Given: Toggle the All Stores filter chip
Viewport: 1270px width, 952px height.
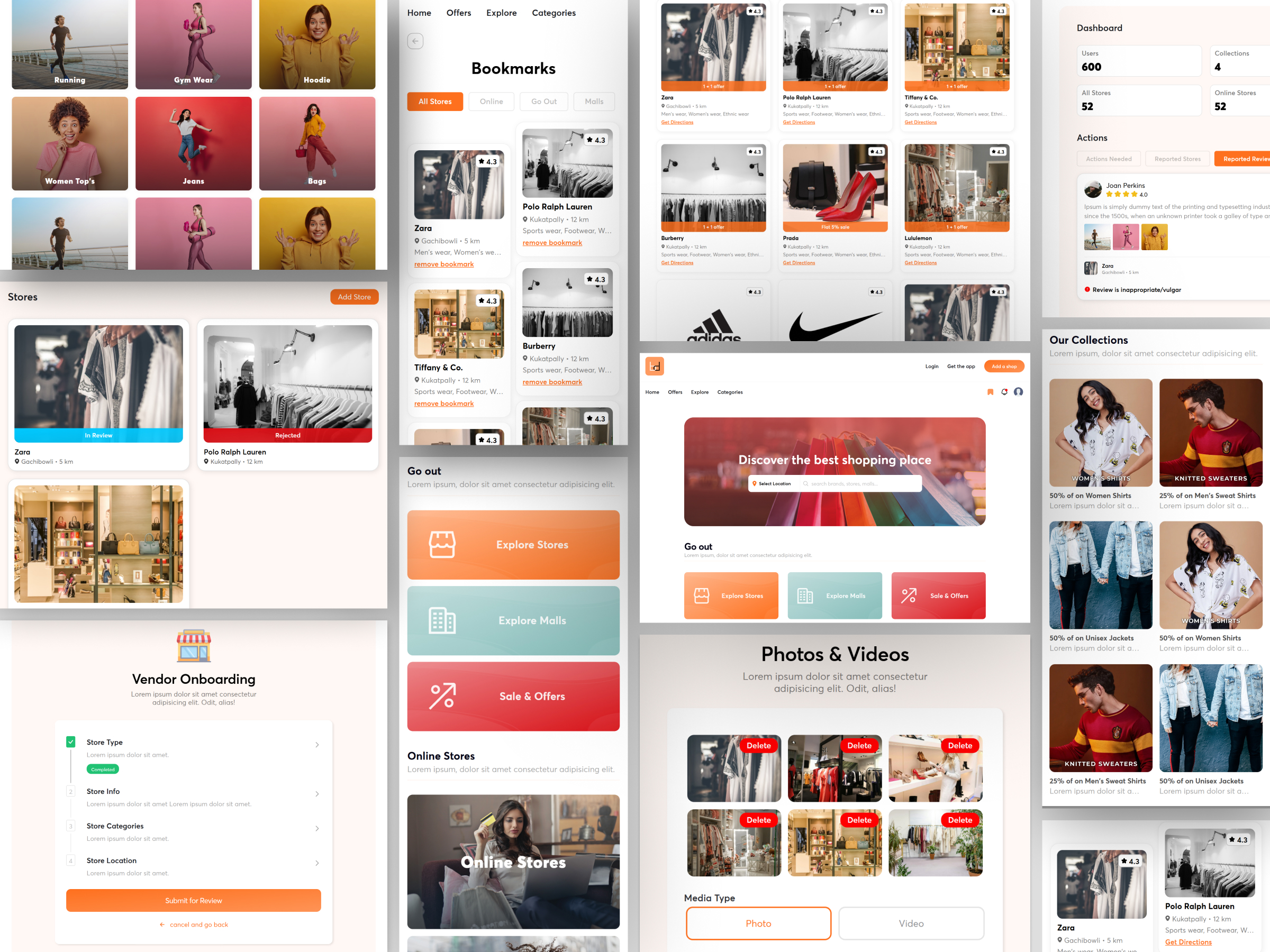Looking at the screenshot, I should pos(434,101).
